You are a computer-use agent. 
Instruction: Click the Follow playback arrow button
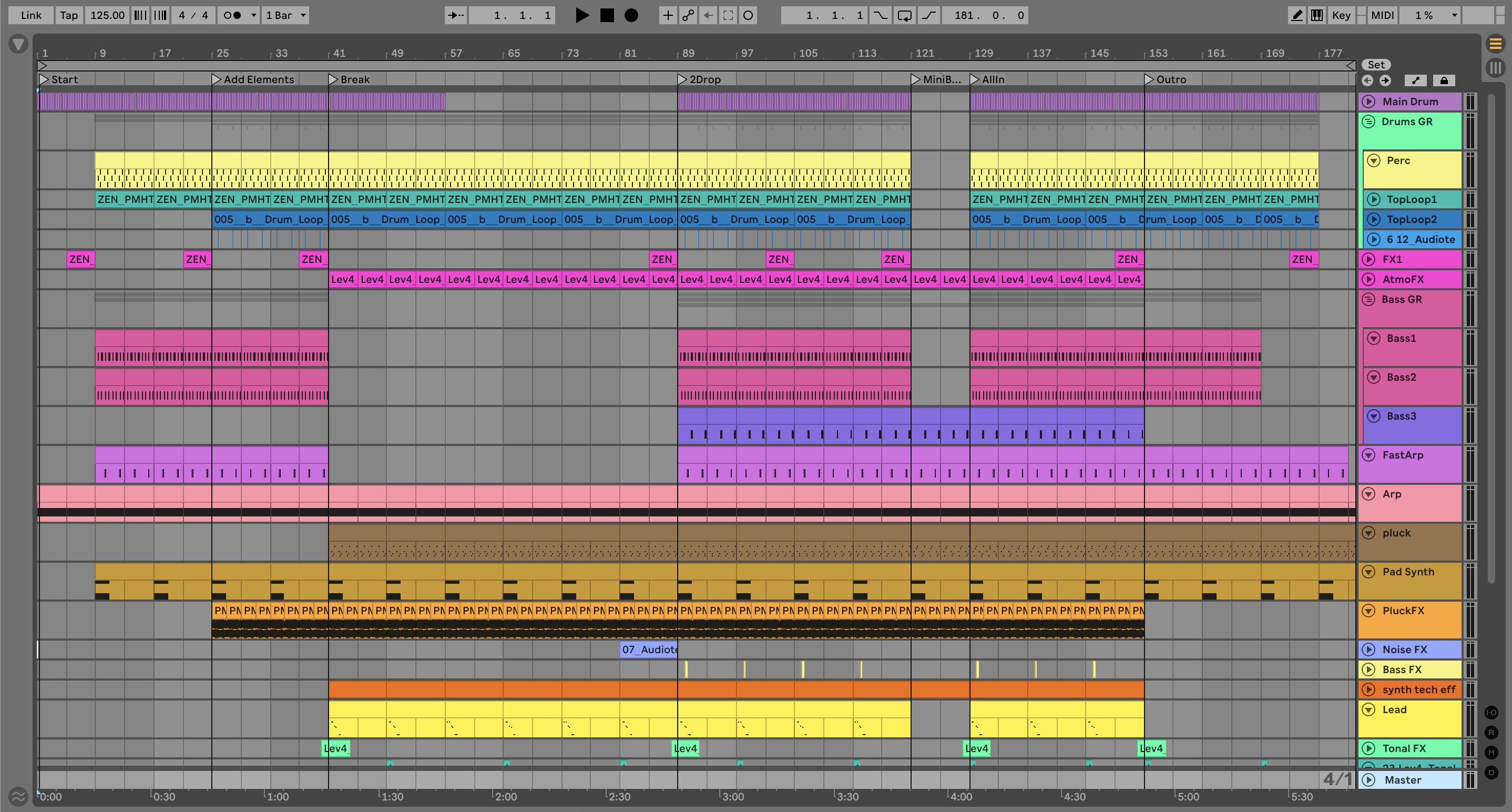455,15
